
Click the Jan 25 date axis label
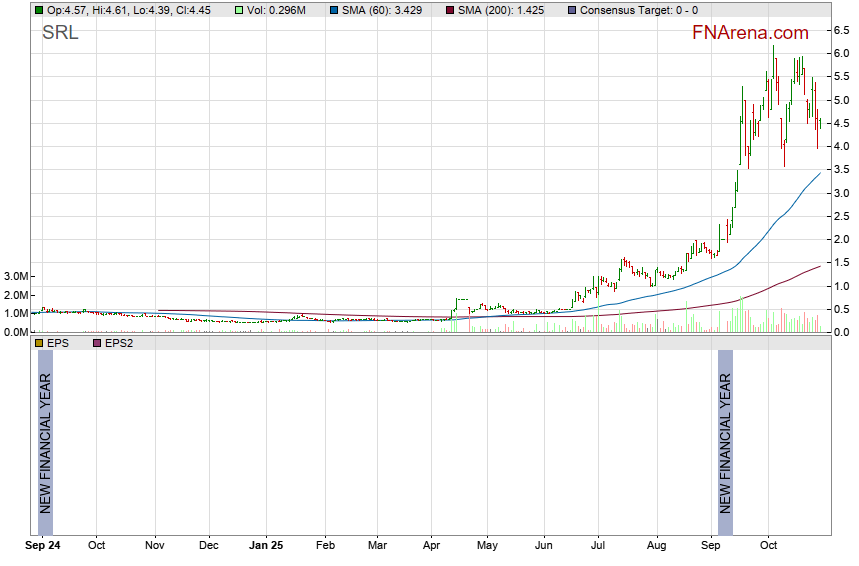point(266,547)
